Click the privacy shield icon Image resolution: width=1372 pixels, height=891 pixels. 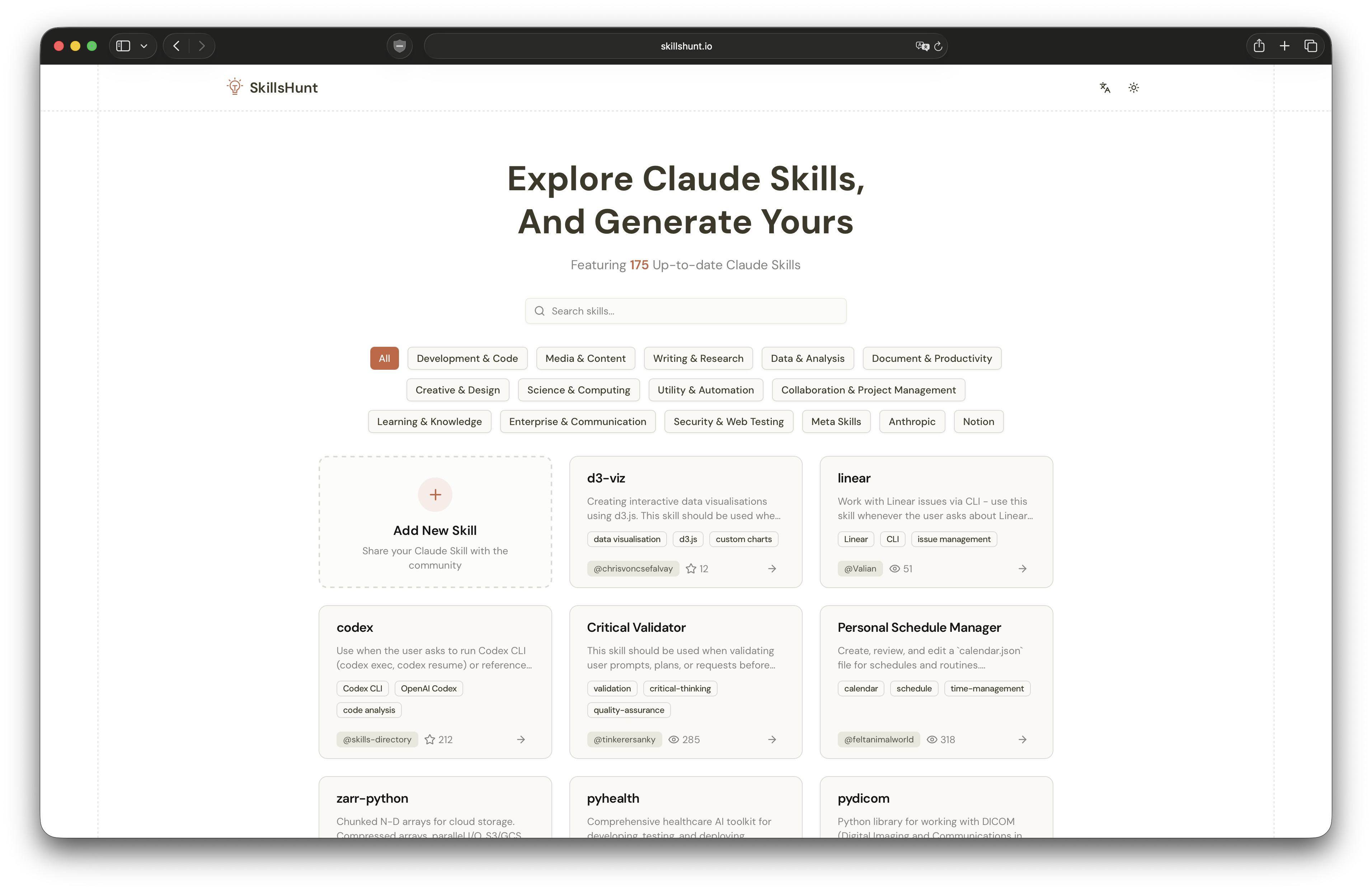399,46
